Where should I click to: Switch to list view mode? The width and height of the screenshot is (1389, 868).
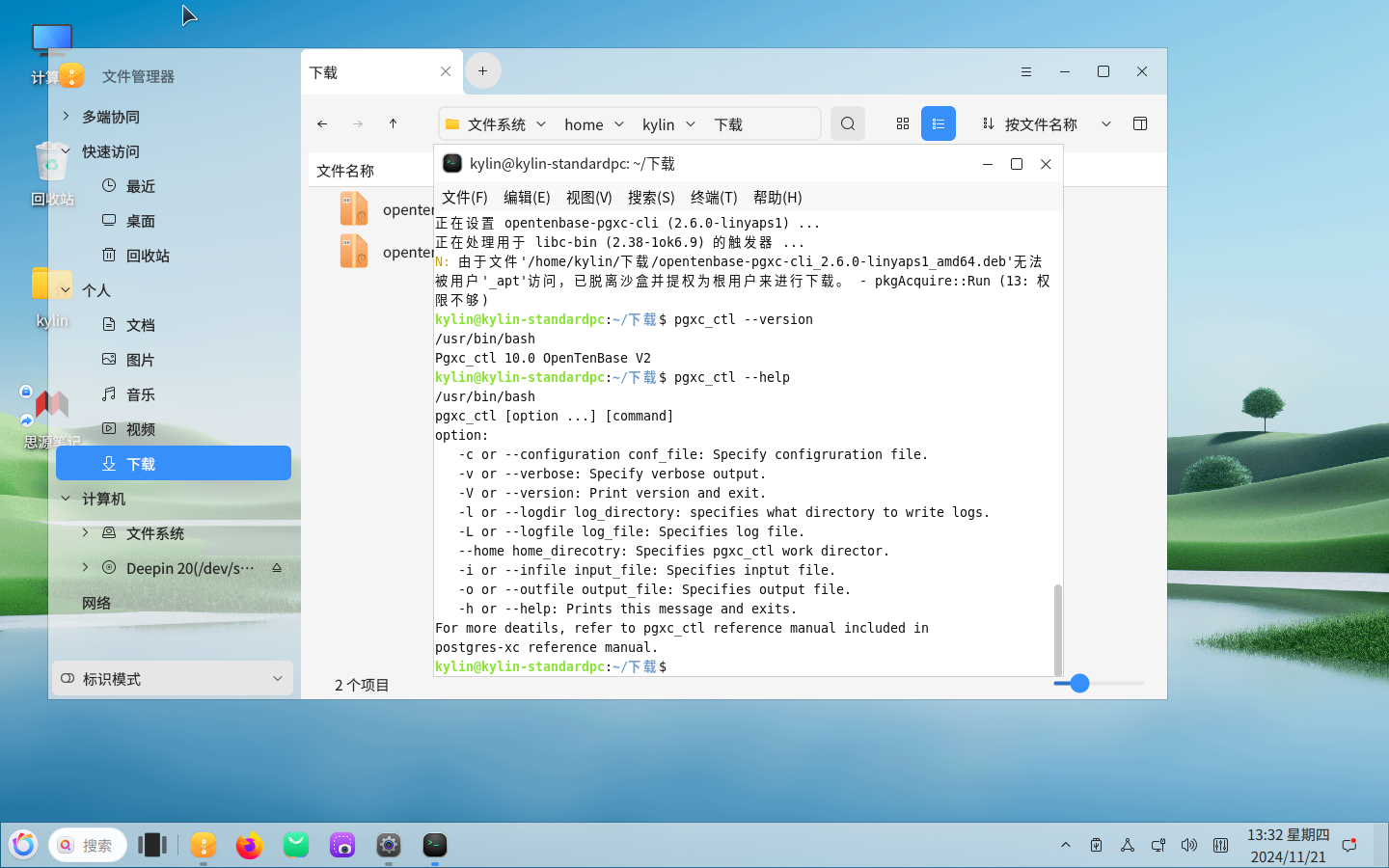tap(939, 123)
